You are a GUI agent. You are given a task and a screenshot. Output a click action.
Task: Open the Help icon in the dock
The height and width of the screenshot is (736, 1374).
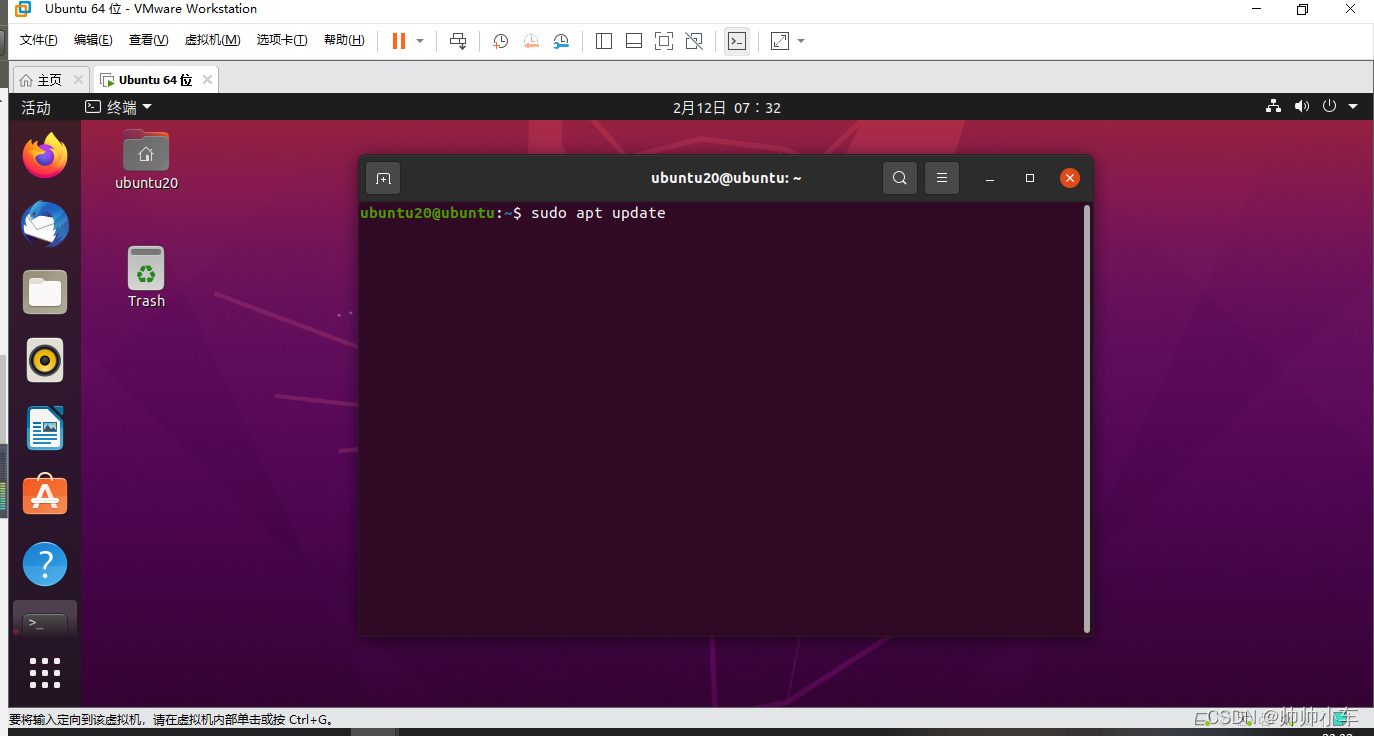(x=45, y=564)
